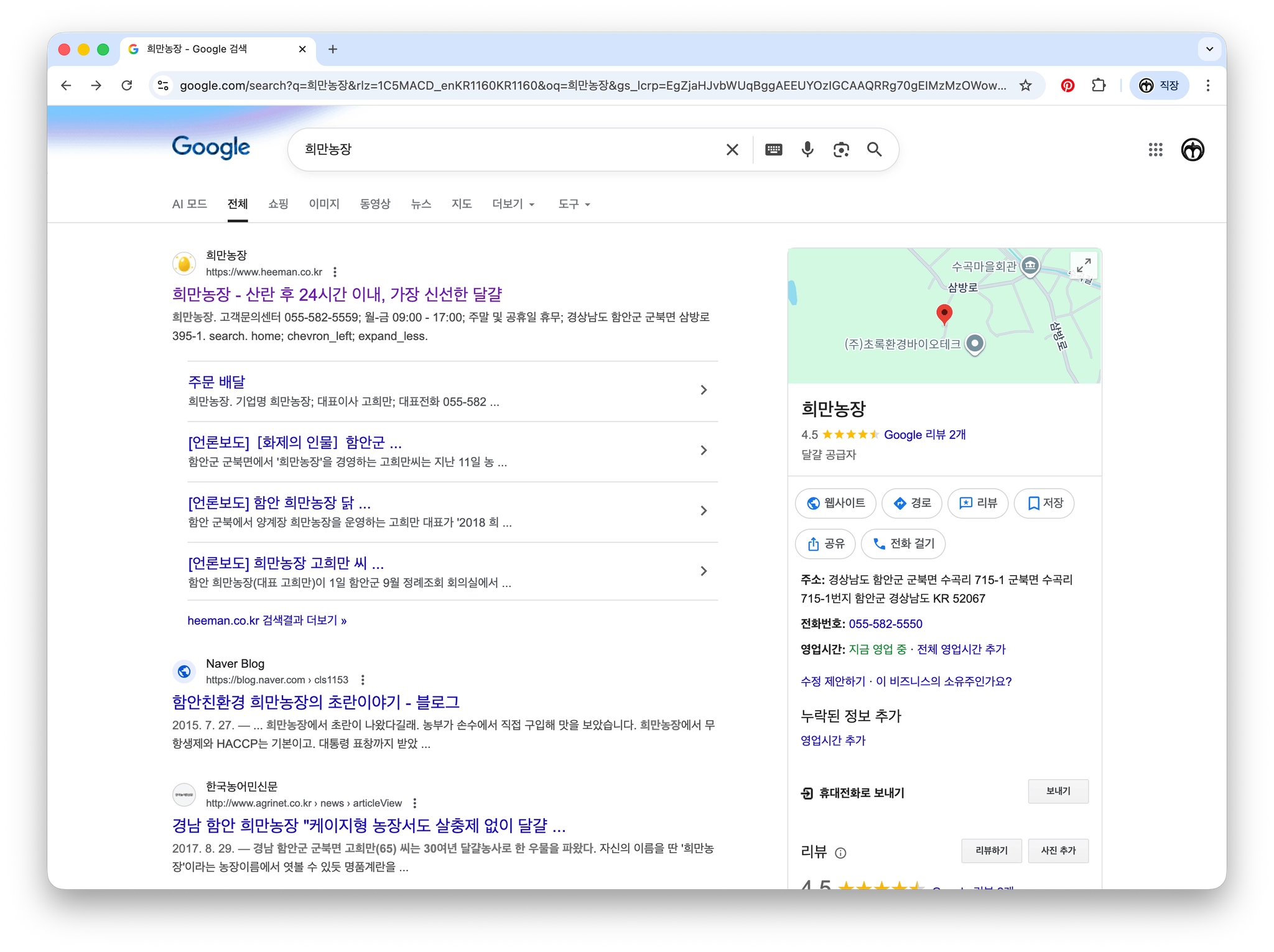Open the options menu beside heeman.co.kr URL

click(335, 272)
